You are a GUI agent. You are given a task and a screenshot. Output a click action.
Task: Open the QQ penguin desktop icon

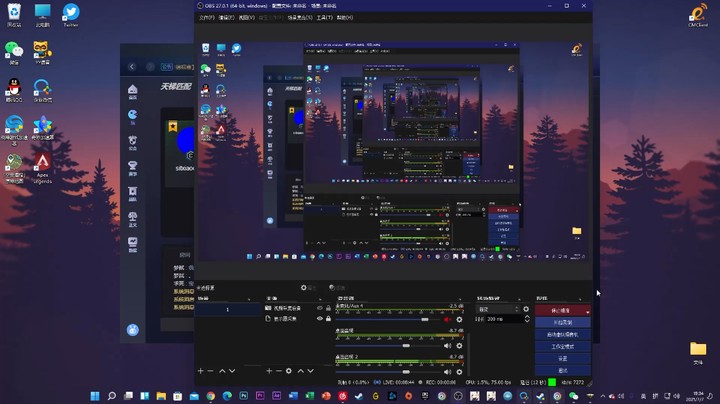14,90
